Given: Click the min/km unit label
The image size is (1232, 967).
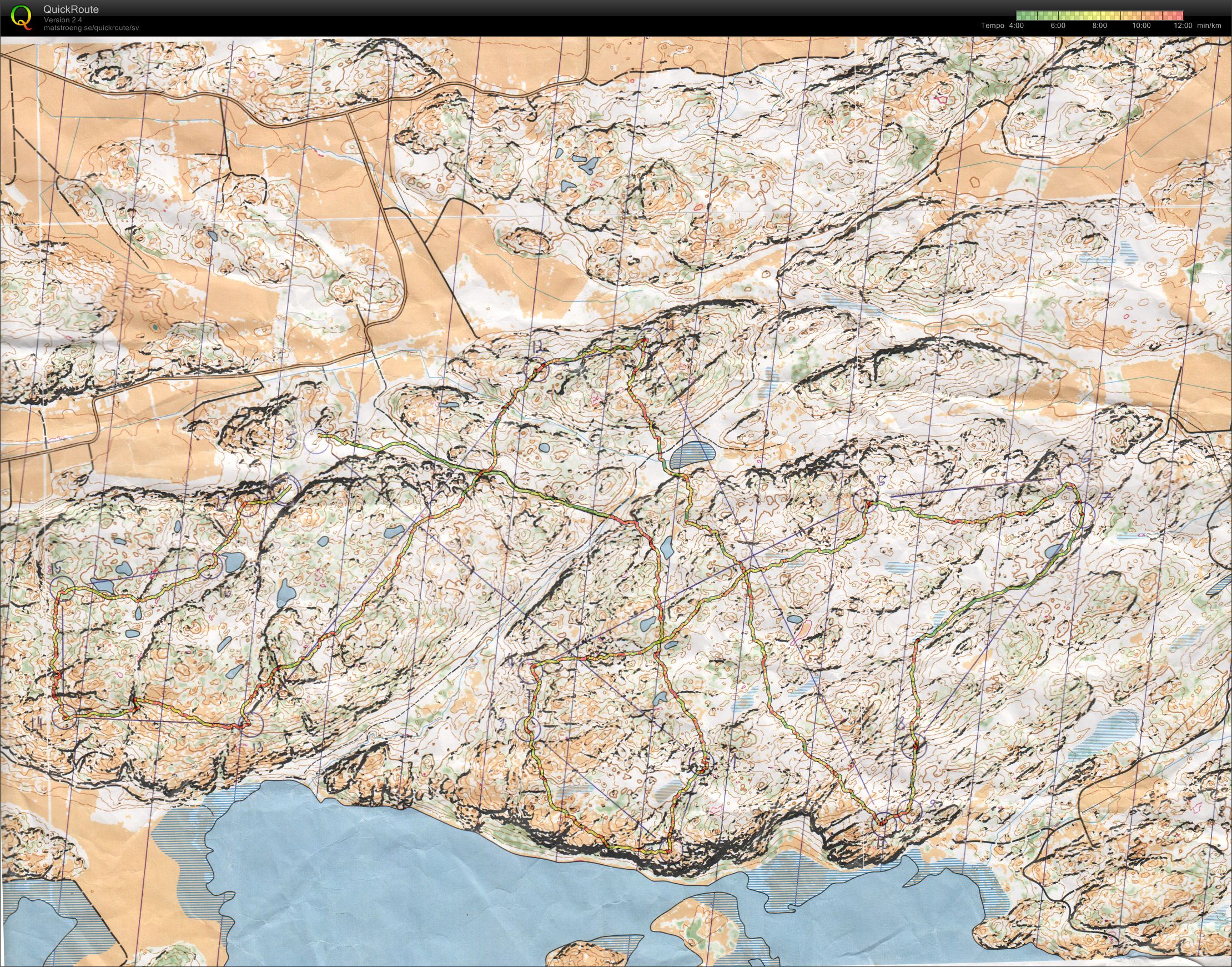Looking at the screenshot, I should pos(1209,26).
